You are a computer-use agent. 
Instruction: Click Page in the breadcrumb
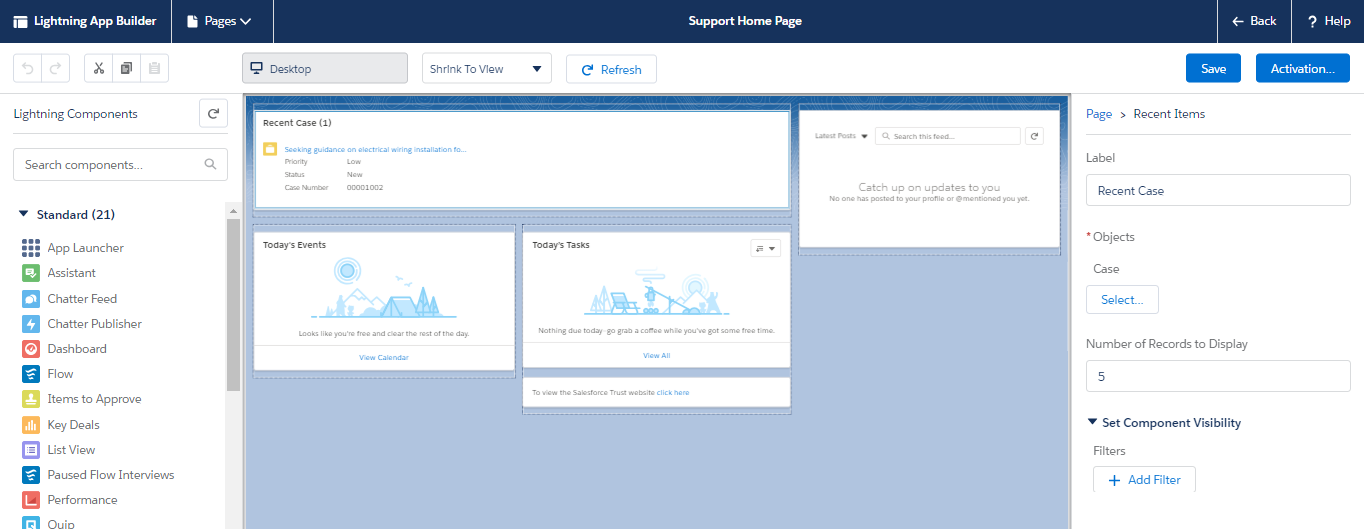coord(1099,114)
